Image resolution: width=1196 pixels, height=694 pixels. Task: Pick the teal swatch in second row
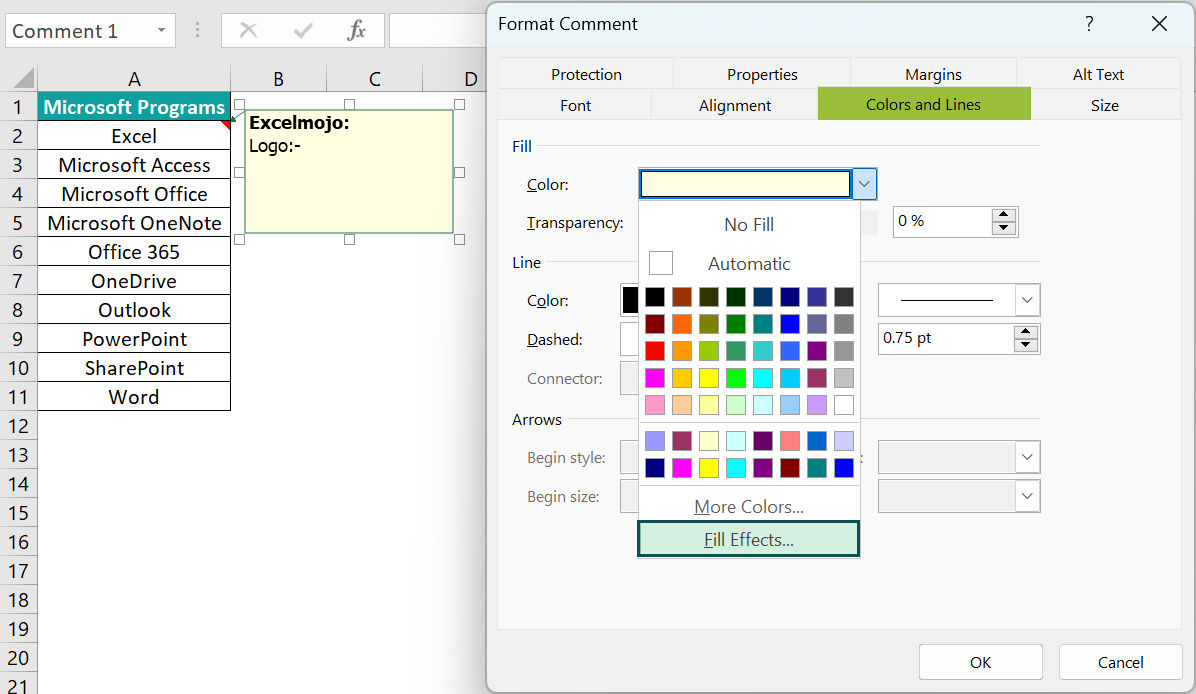pos(763,324)
